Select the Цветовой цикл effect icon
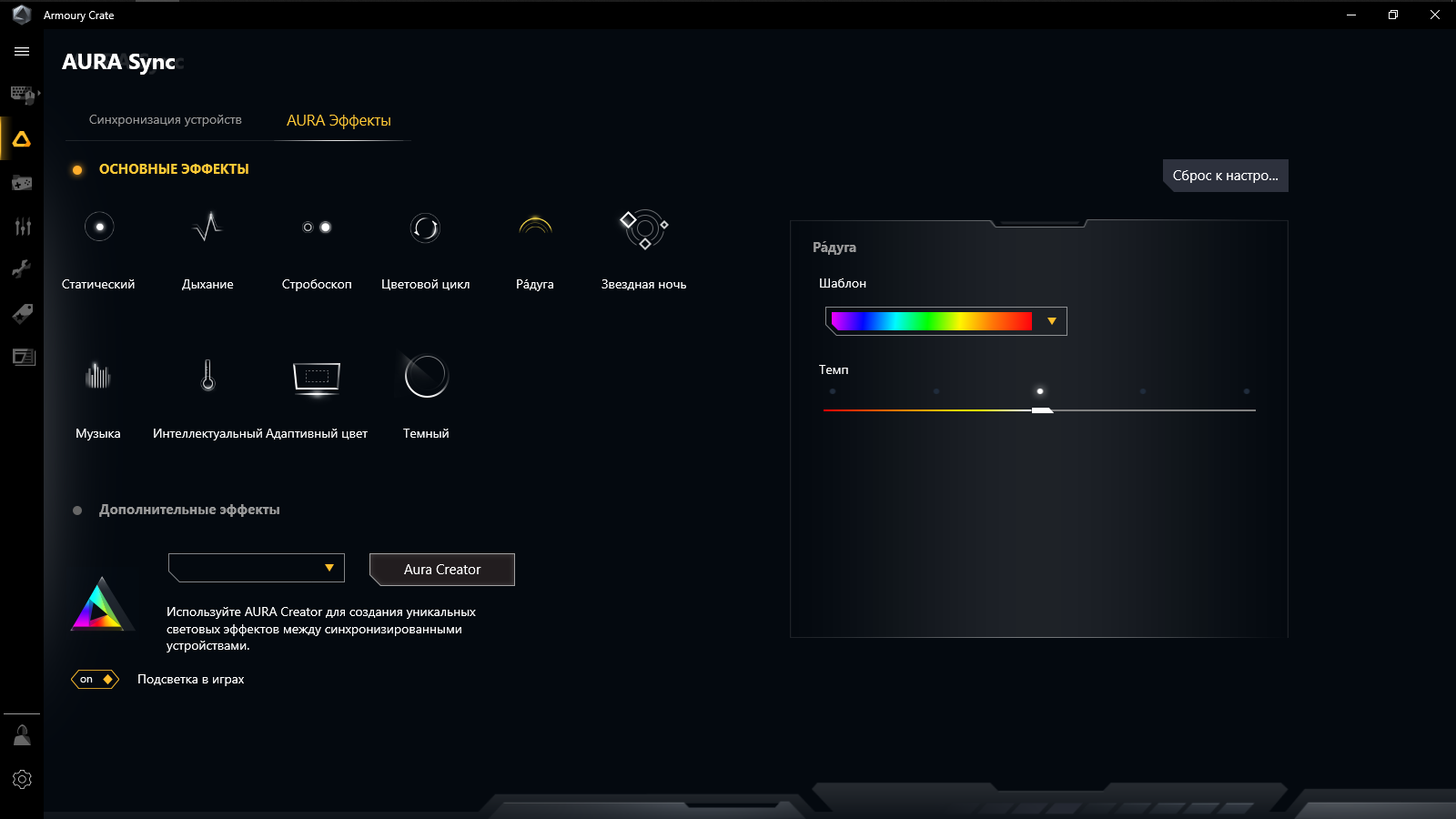 pyautogui.click(x=425, y=227)
